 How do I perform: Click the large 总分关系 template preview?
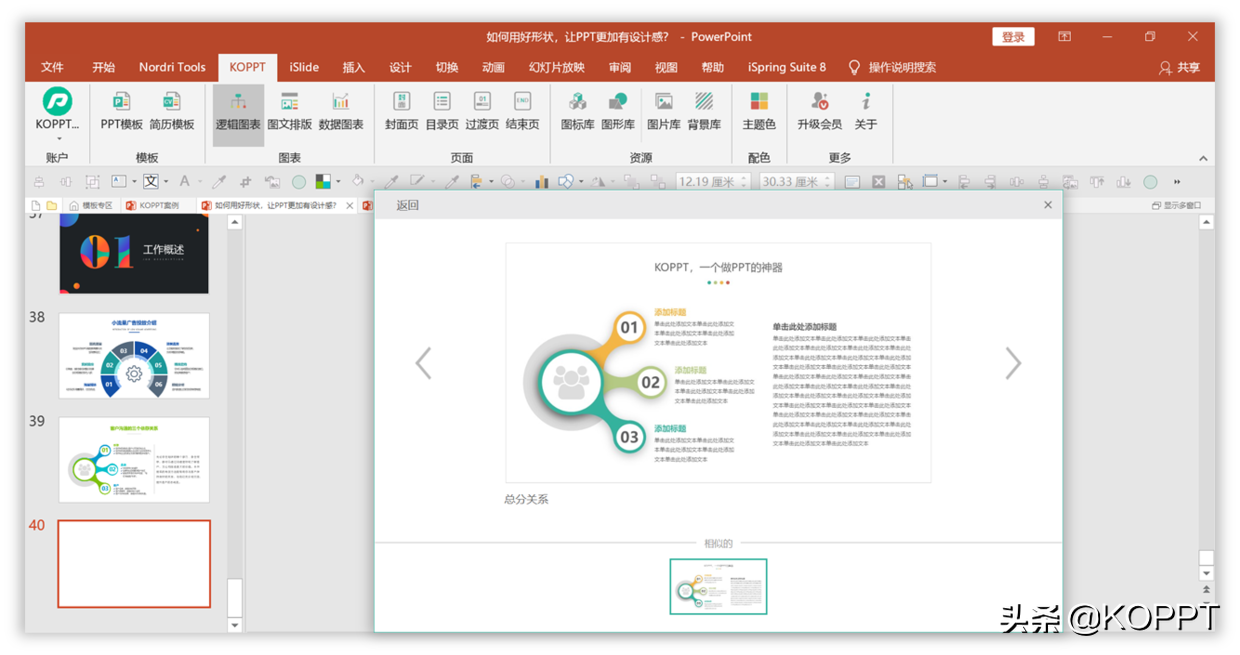point(718,363)
